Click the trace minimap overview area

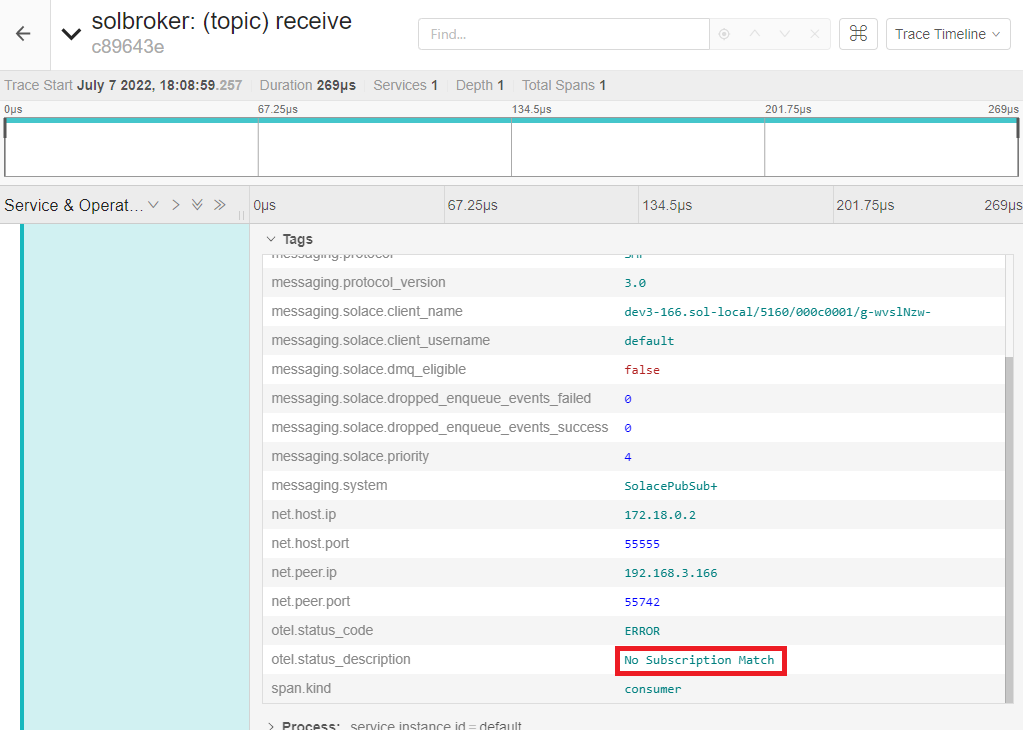click(511, 150)
